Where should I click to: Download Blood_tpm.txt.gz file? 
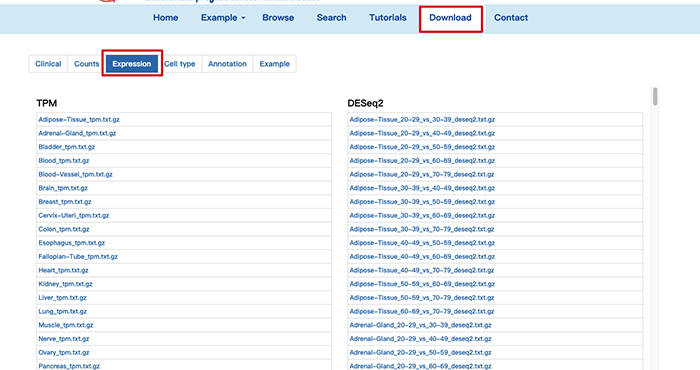pyautogui.click(x=63, y=161)
